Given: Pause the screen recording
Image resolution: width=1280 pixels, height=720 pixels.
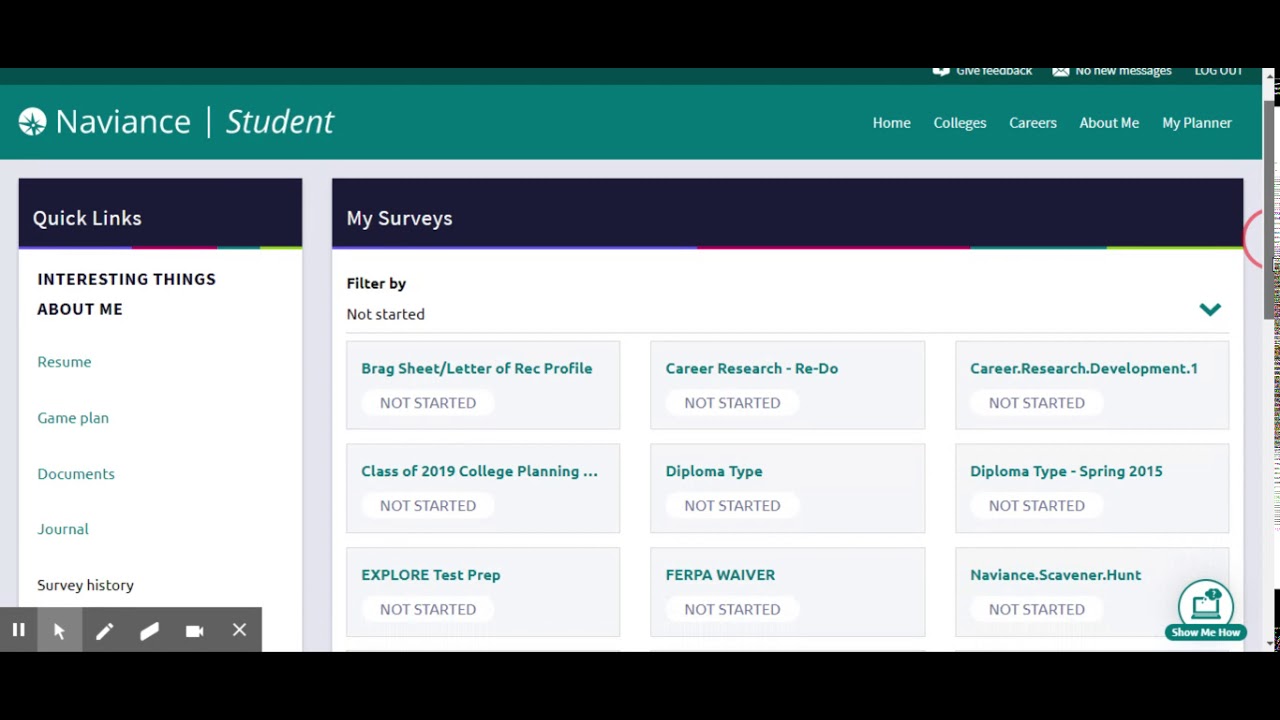Looking at the screenshot, I should click(x=18, y=631).
